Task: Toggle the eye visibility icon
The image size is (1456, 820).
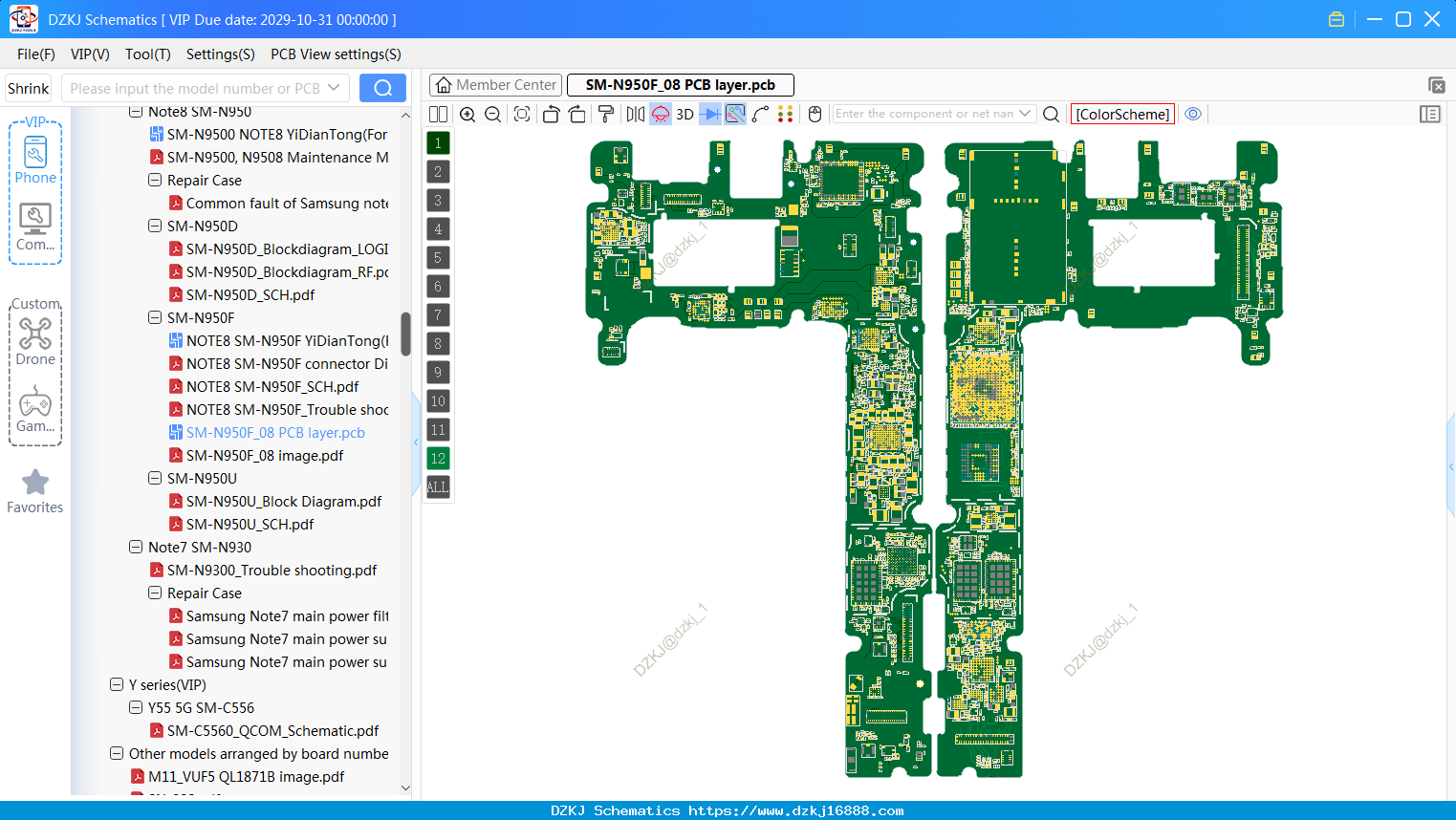Action: tap(1193, 114)
